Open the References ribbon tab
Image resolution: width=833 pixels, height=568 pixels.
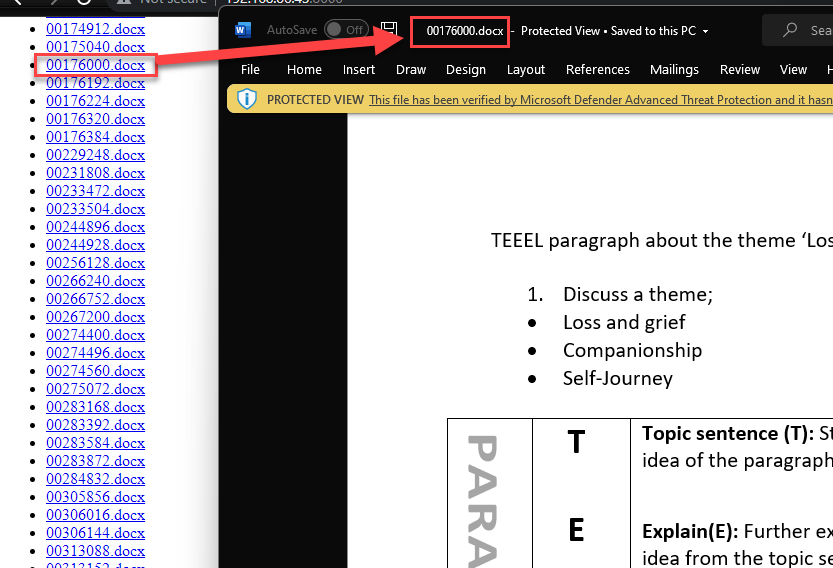point(598,70)
